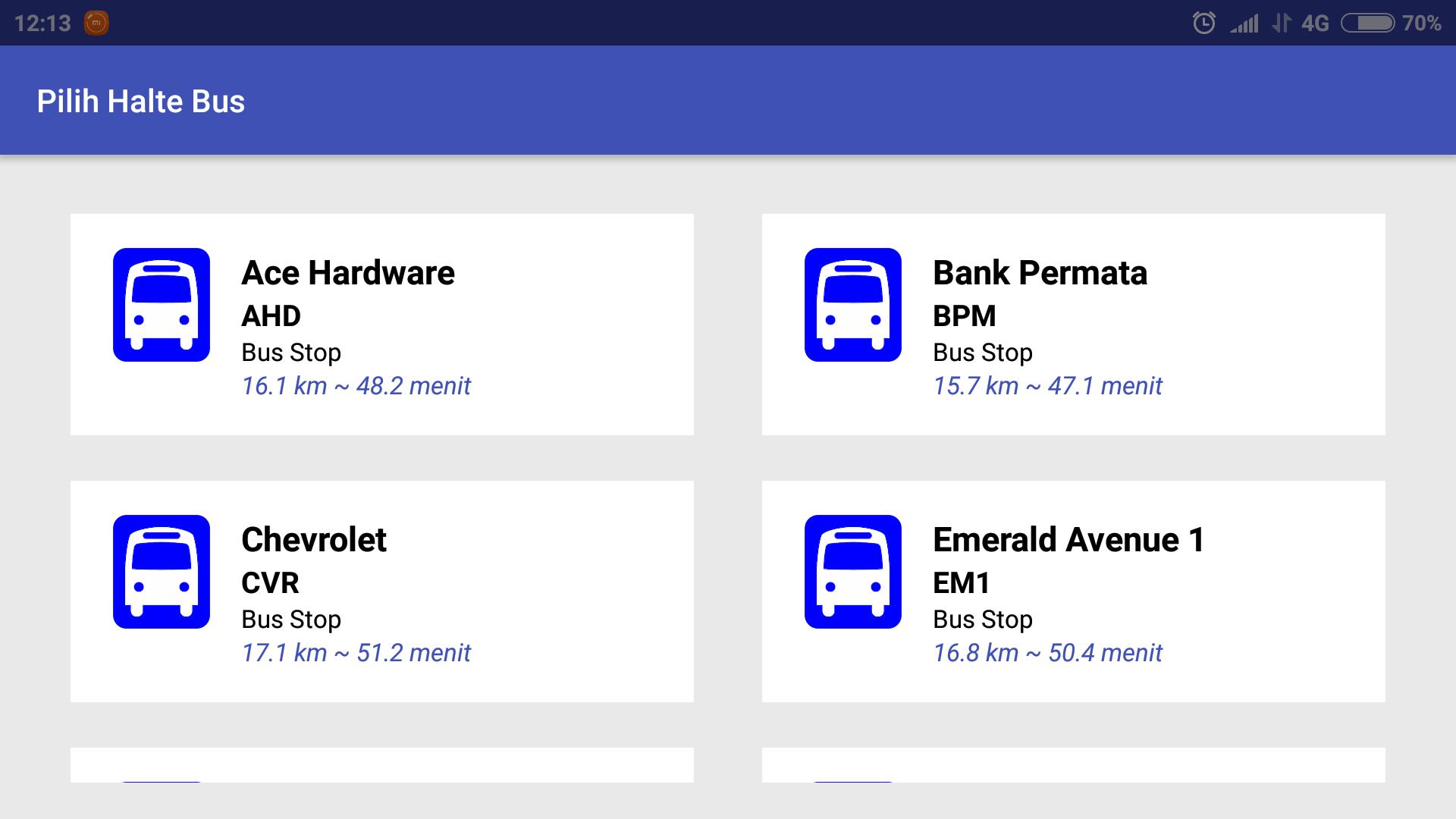The width and height of the screenshot is (1456, 819).
Task: Tap the Pilih Halte Bus title bar
Action: [x=142, y=100]
